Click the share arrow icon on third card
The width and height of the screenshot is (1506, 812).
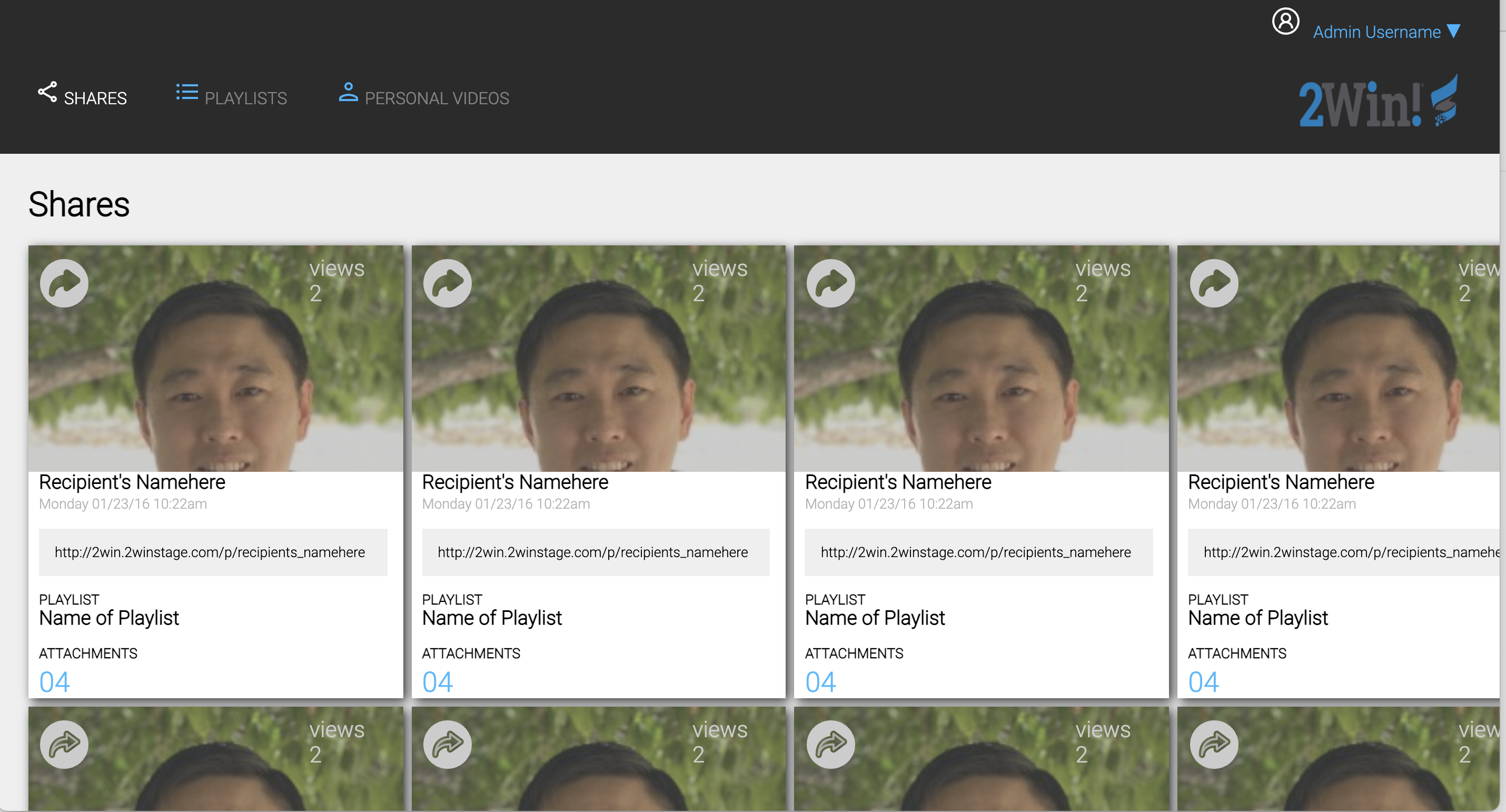pyautogui.click(x=831, y=283)
